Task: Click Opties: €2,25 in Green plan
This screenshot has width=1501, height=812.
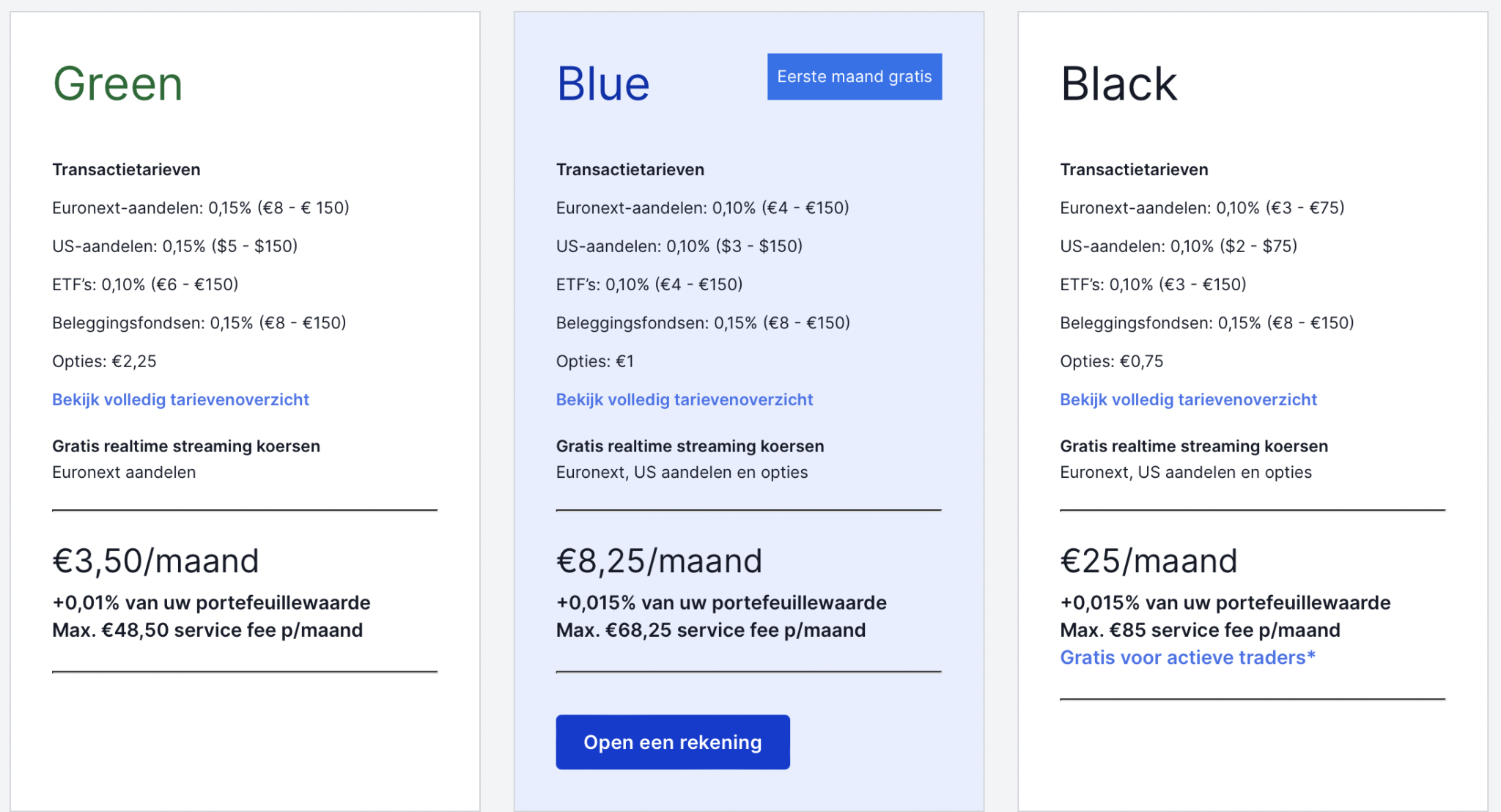Action: click(104, 361)
